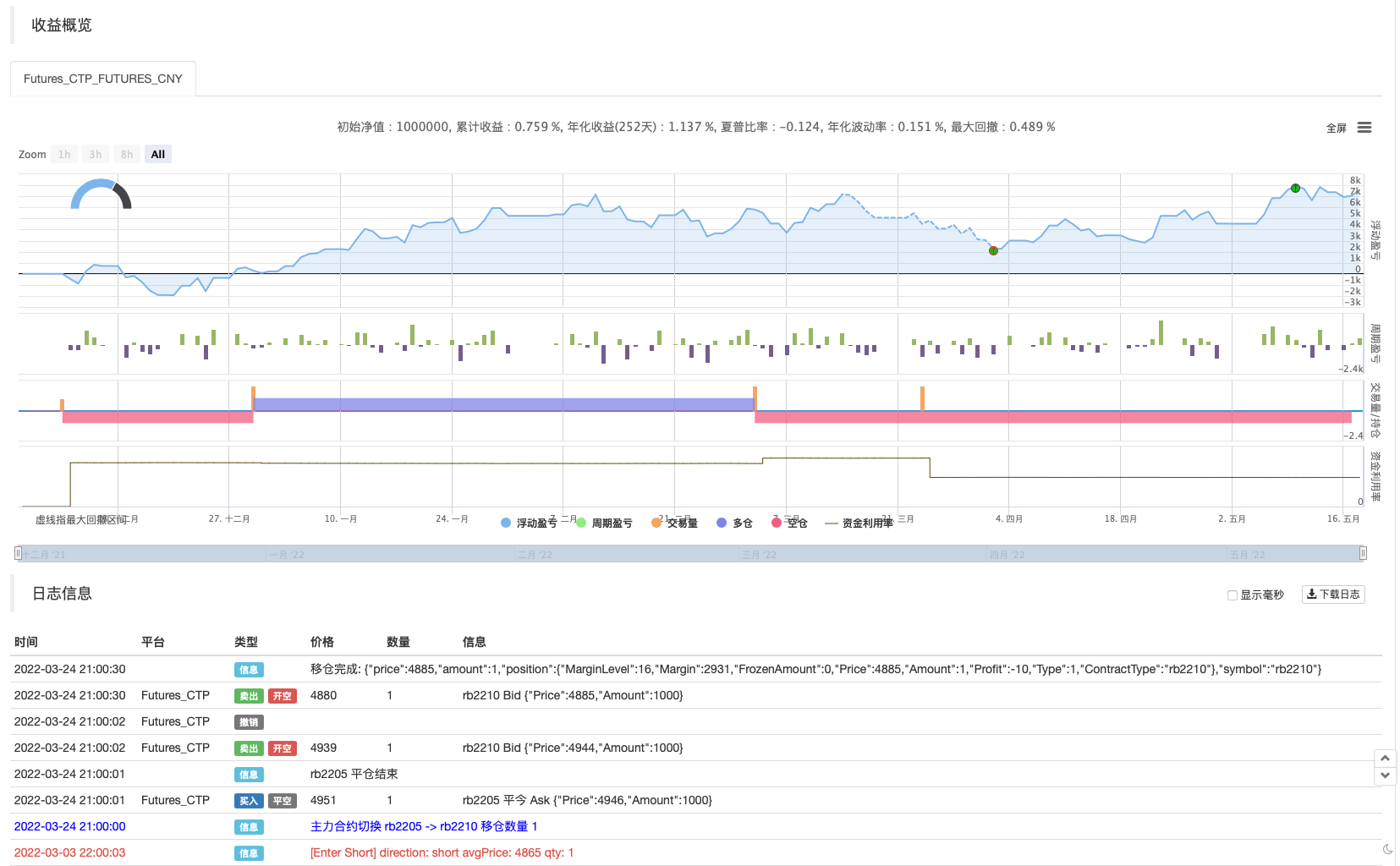1400x866 pixels.
Task: Click the 收益概览 section heading
Action: tap(62, 25)
